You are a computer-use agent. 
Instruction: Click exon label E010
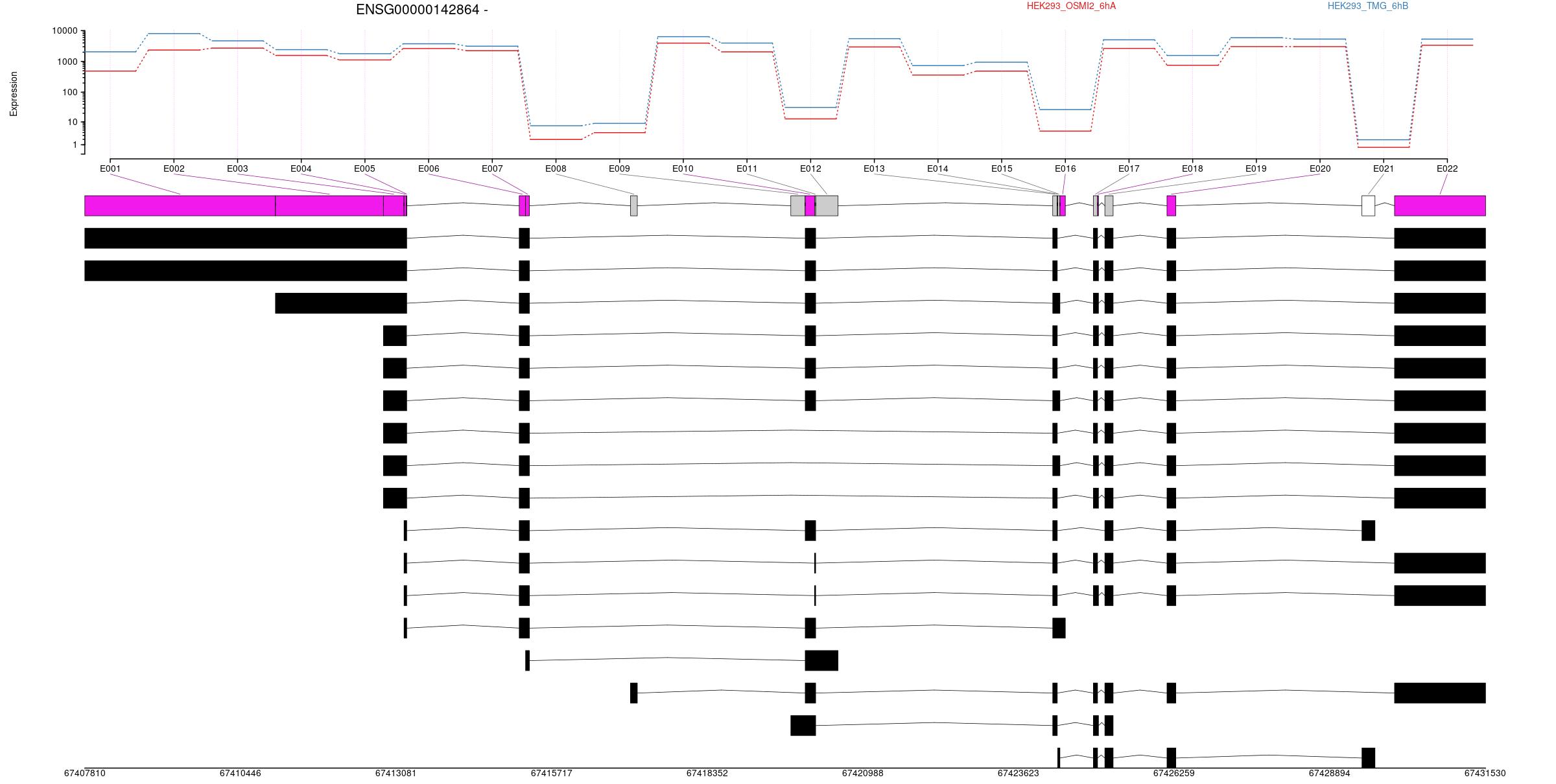(683, 168)
